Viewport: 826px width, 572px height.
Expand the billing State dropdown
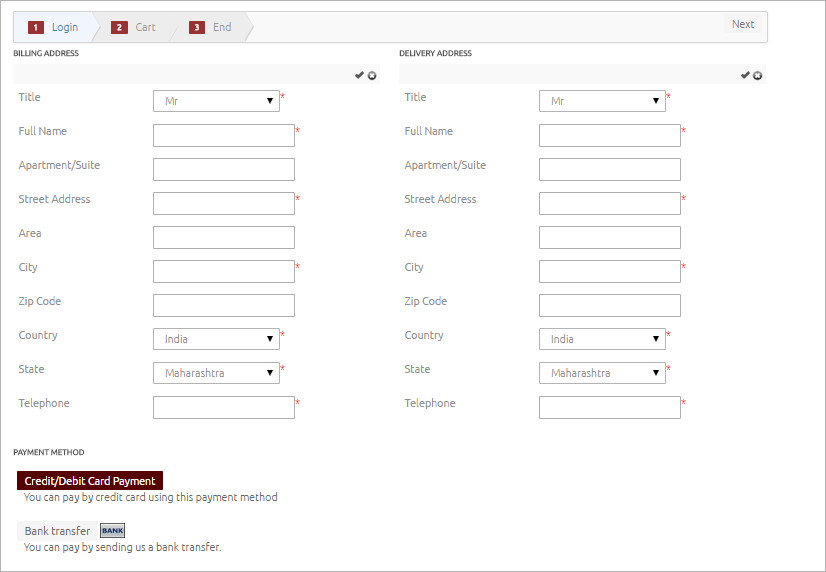(216, 373)
